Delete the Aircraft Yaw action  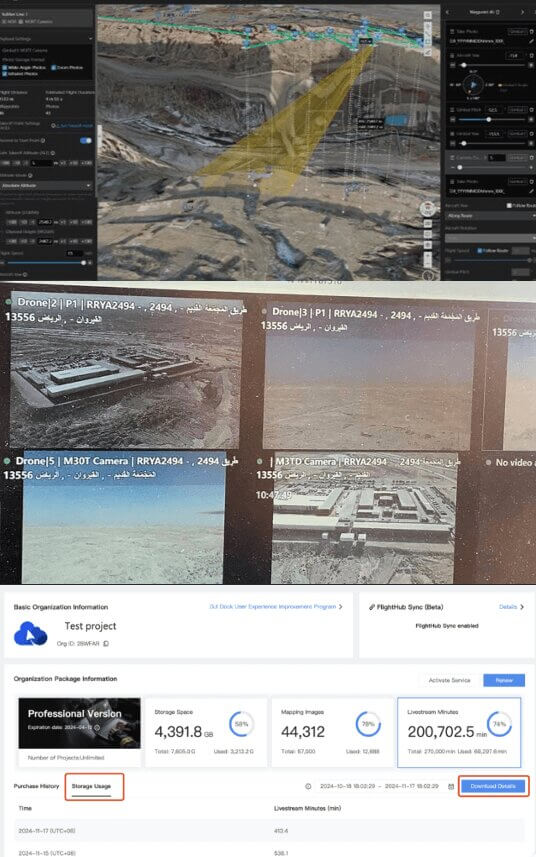pyautogui.click(x=532, y=55)
